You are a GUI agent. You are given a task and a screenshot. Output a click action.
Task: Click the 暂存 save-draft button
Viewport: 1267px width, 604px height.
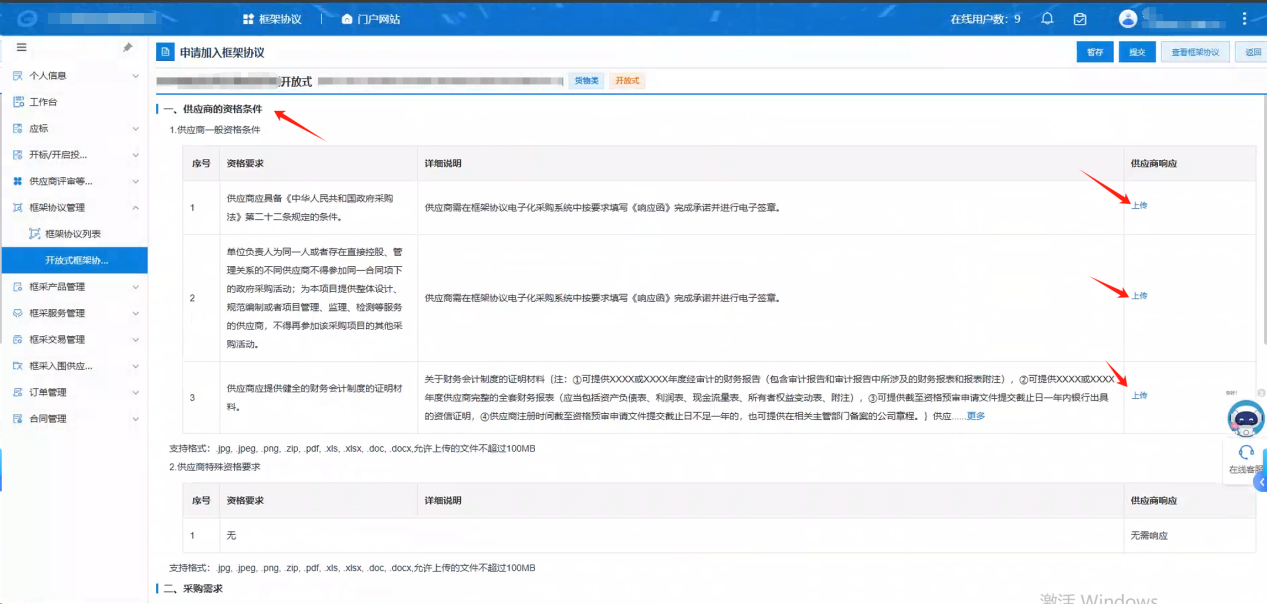1095,52
